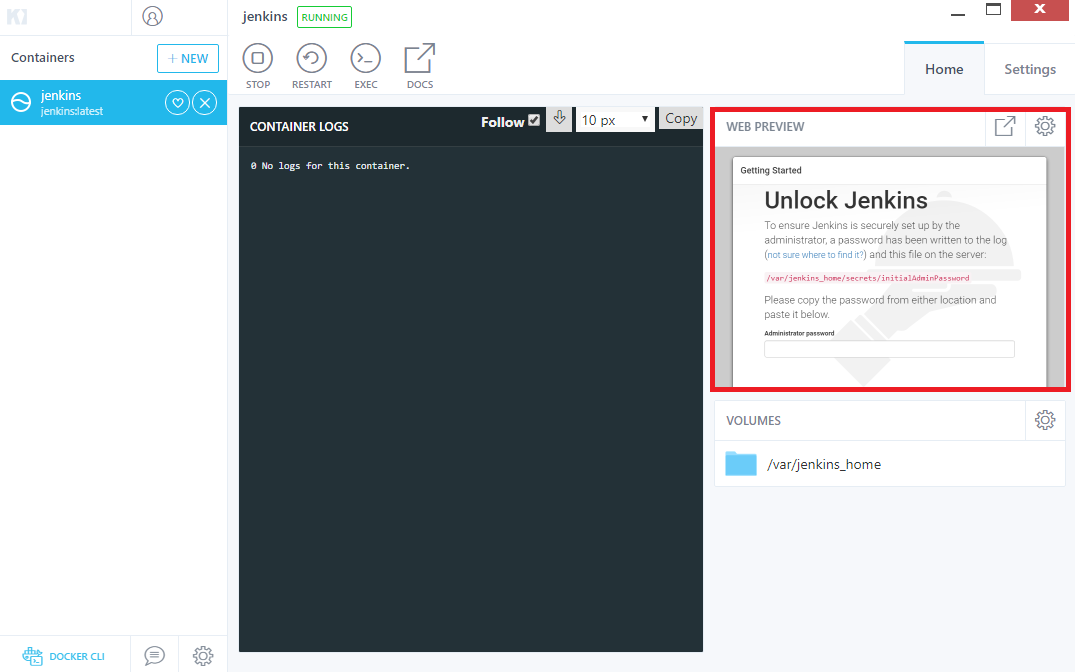Click the /var/jenkins_home/secrets/initialAdminPassword path
Screen dimensions: 1075x672
[x=867, y=278]
